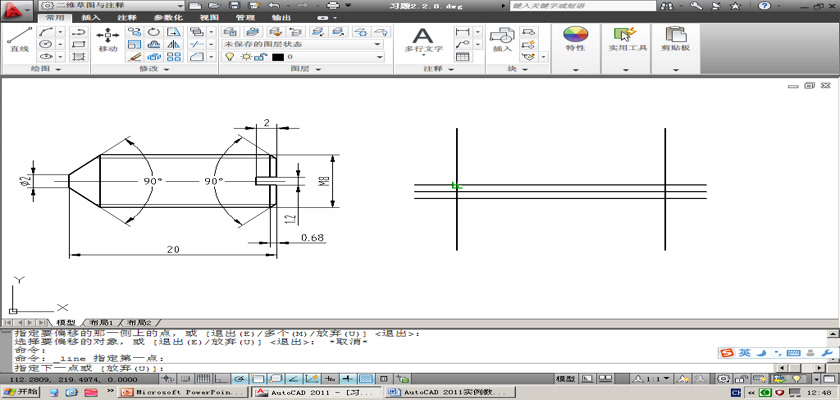Click the Undo arrow icon
The image size is (840, 400).
click(x=274, y=5)
